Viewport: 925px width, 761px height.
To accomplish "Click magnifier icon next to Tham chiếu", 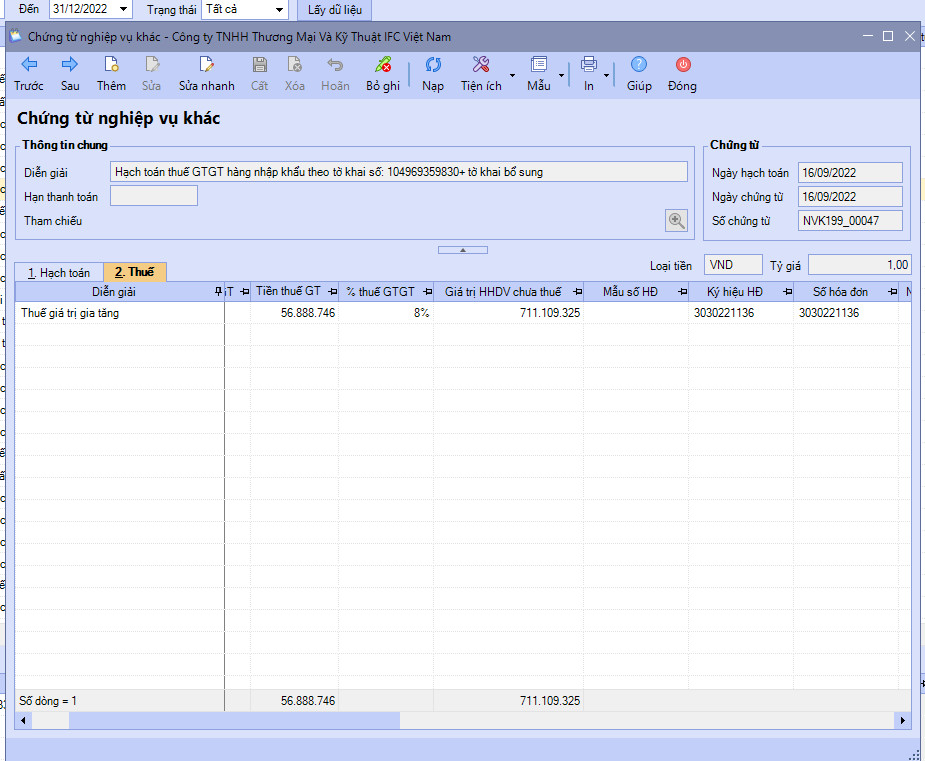I will 676,221.
